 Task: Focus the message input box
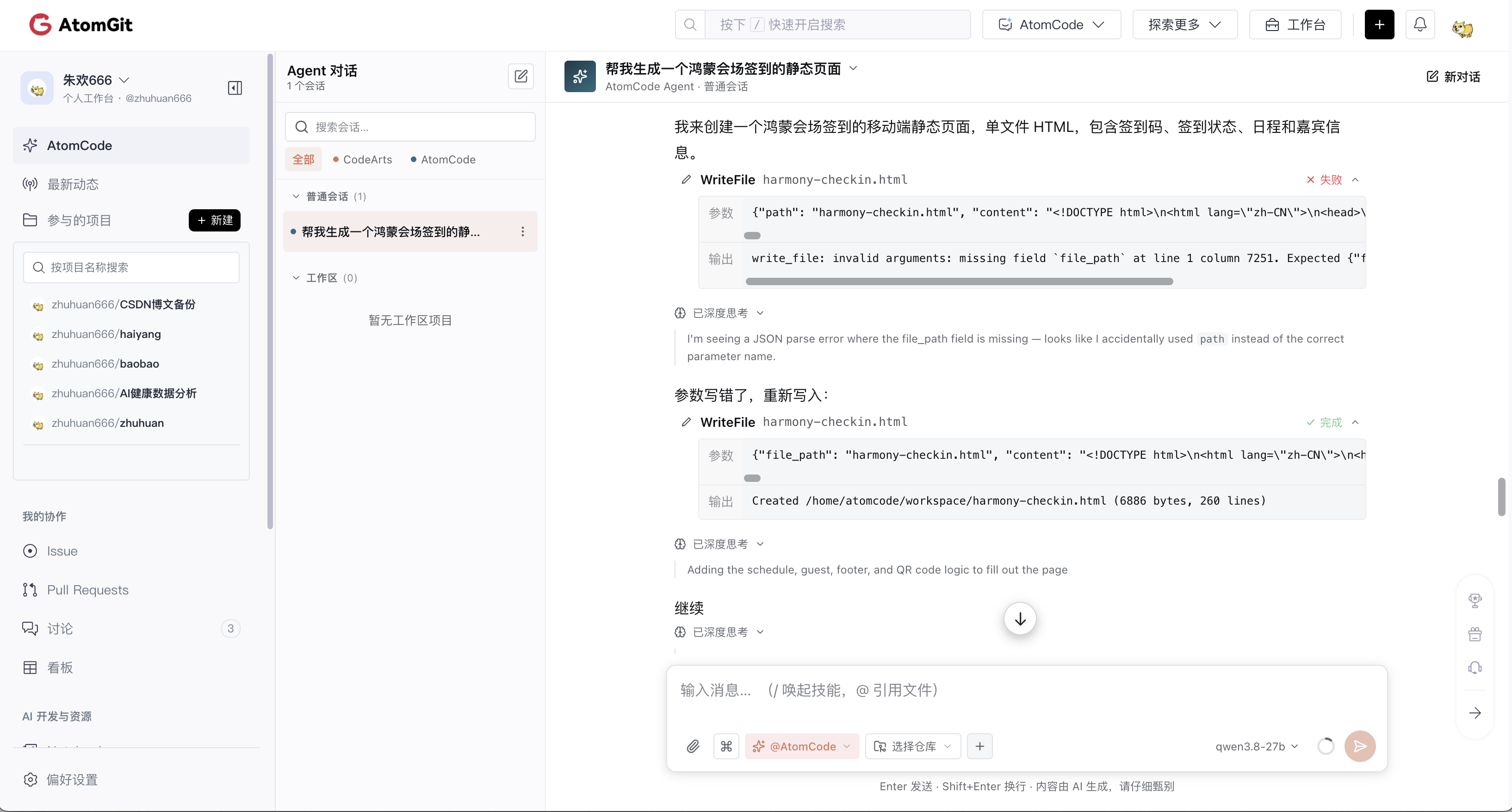(1027, 691)
